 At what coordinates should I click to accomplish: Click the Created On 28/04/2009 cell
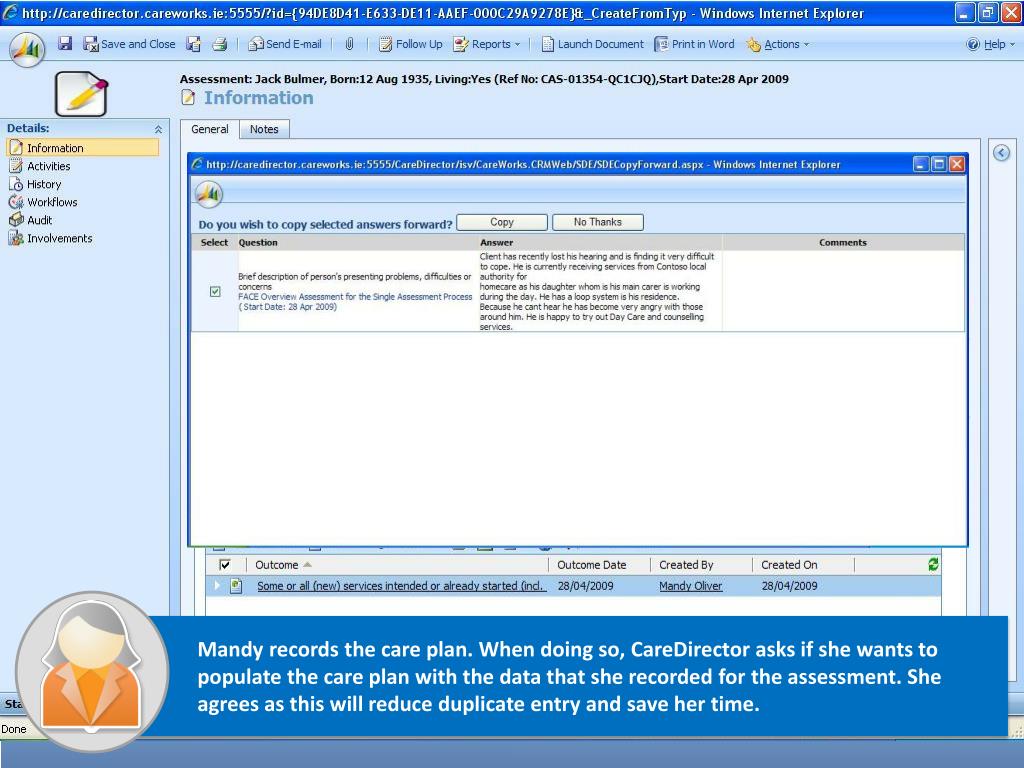[789, 586]
